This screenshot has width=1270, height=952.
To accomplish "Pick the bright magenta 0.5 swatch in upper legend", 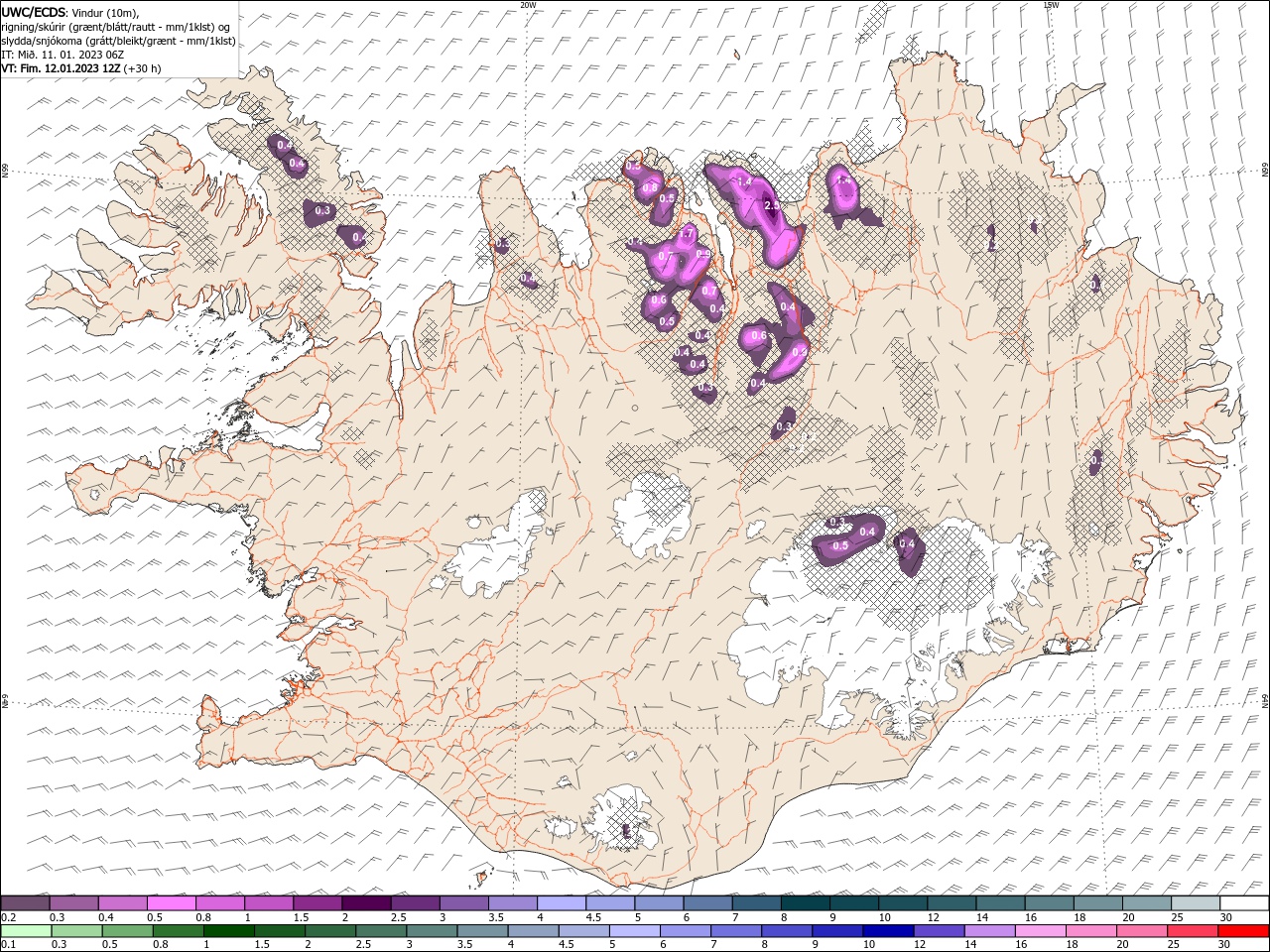I will click(172, 903).
